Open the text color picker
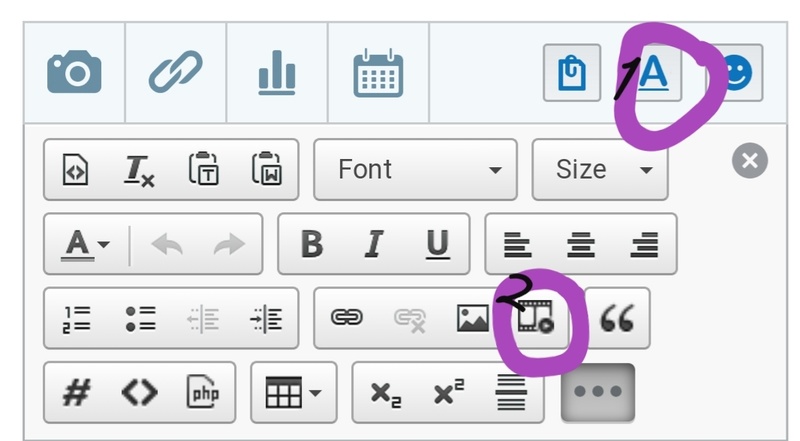The height and width of the screenshot is (441, 800). tap(87, 244)
